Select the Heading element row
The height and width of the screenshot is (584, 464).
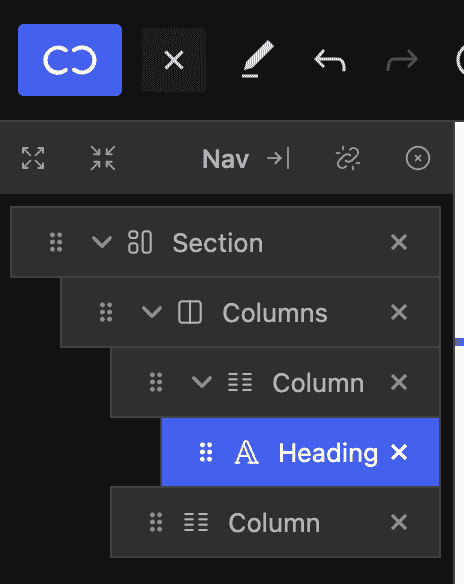301,452
